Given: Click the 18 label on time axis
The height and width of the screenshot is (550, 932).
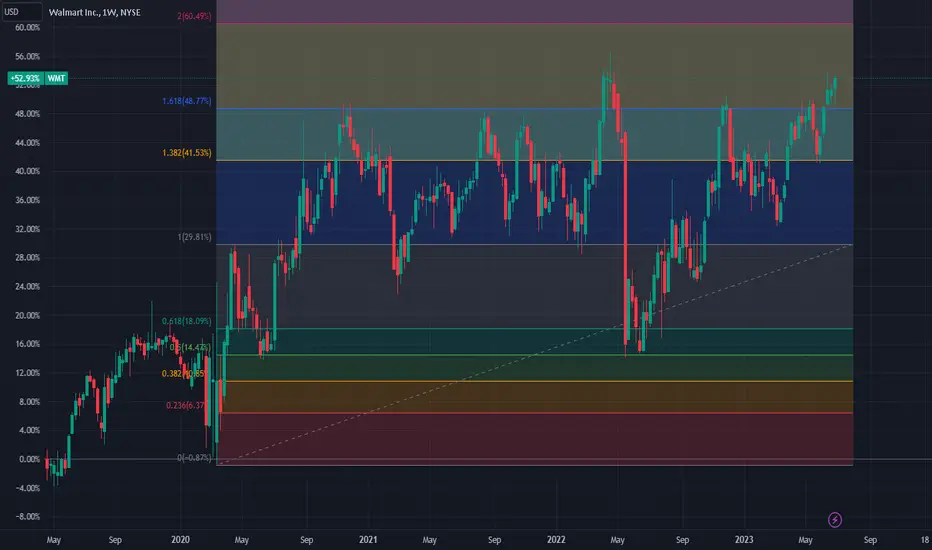Looking at the screenshot, I should pyautogui.click(x=925, y=540).
